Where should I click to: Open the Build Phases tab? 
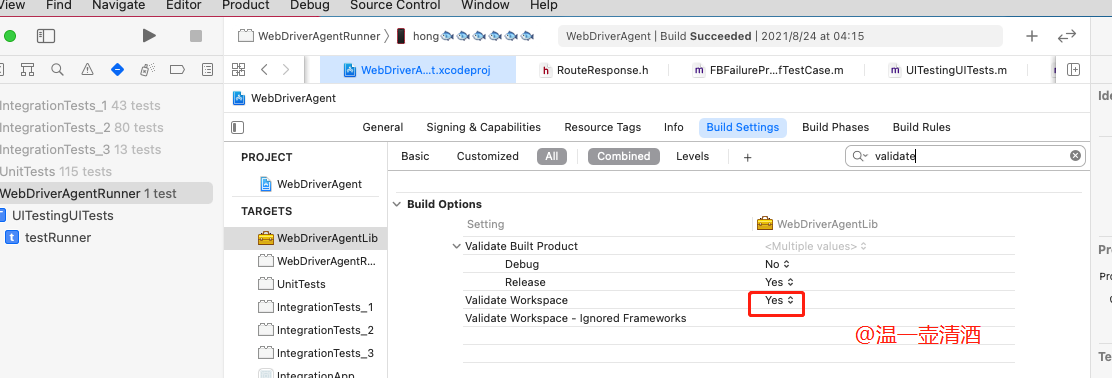point(835,128)
